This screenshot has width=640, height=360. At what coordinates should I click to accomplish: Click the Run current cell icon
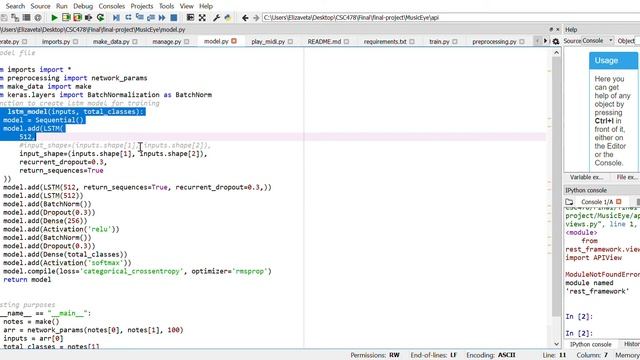click(x=66, y=18)
